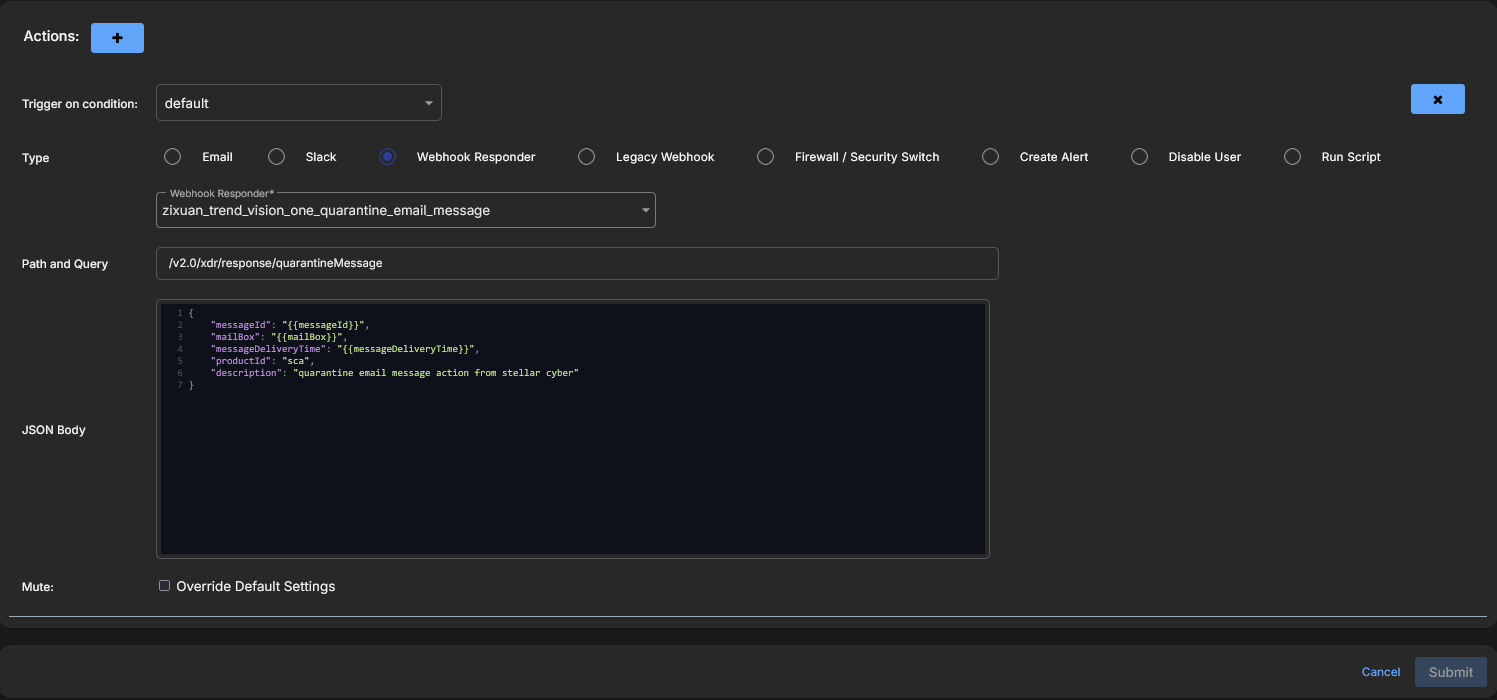Click line 6 description in JSON editor
This screenshot has height=700, width=1497.
coord(394,373)
